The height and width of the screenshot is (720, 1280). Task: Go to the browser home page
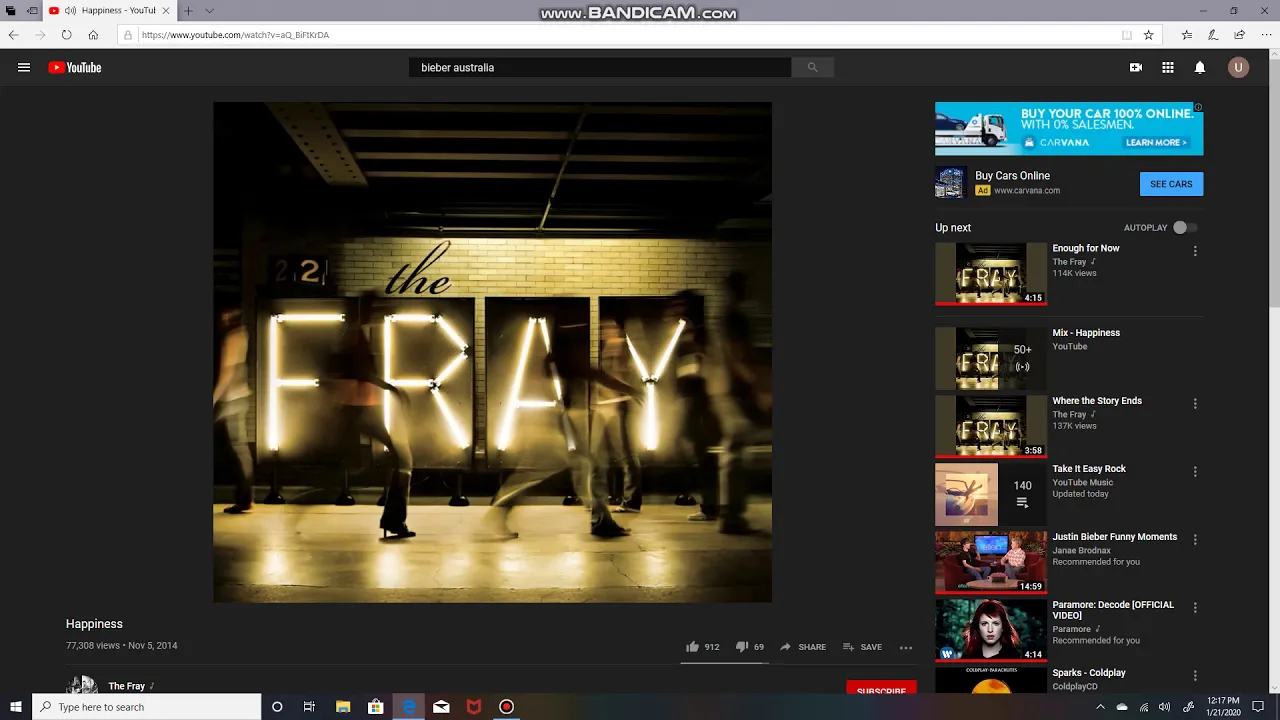coord(93,35)
